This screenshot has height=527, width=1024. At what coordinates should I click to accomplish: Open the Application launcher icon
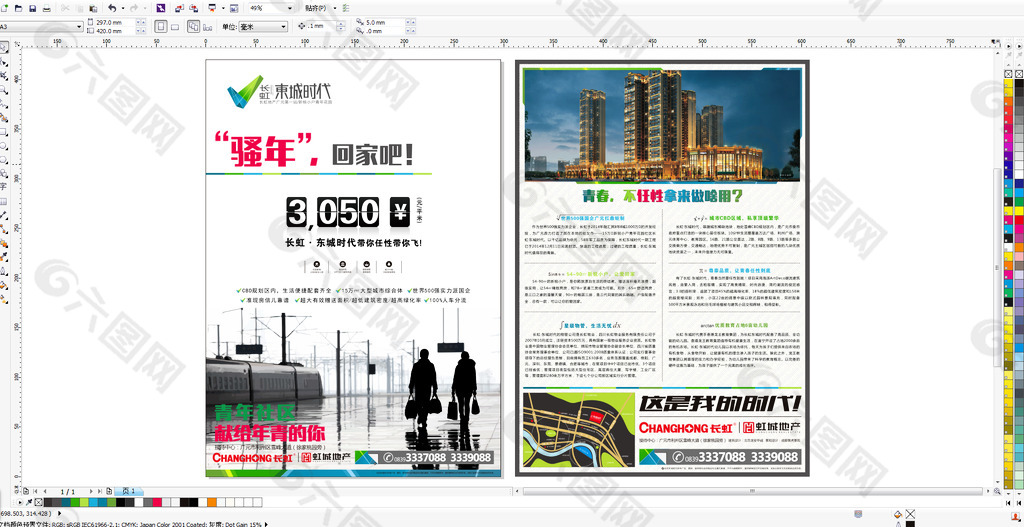point(212,8)
